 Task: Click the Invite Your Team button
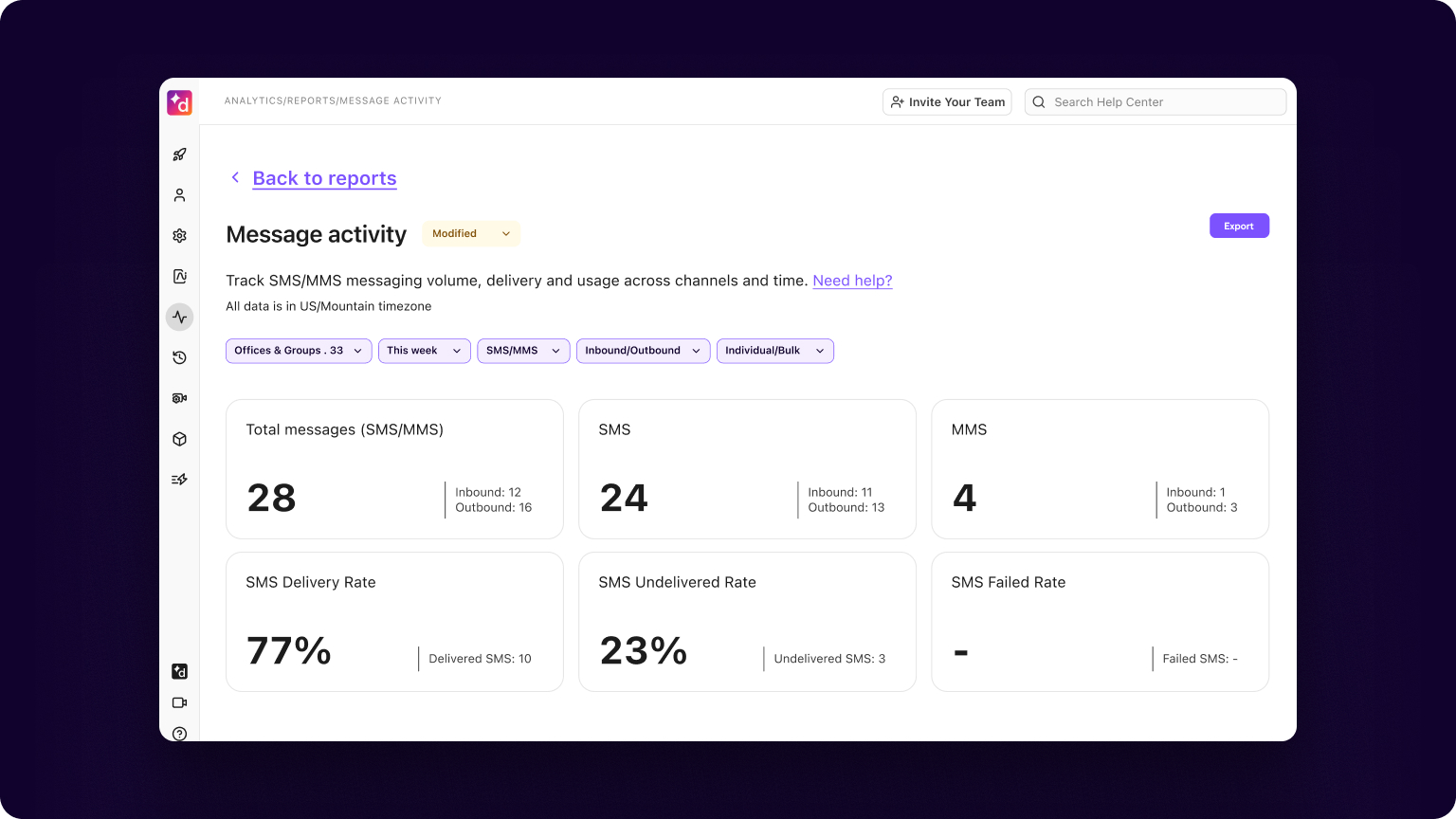946,101
